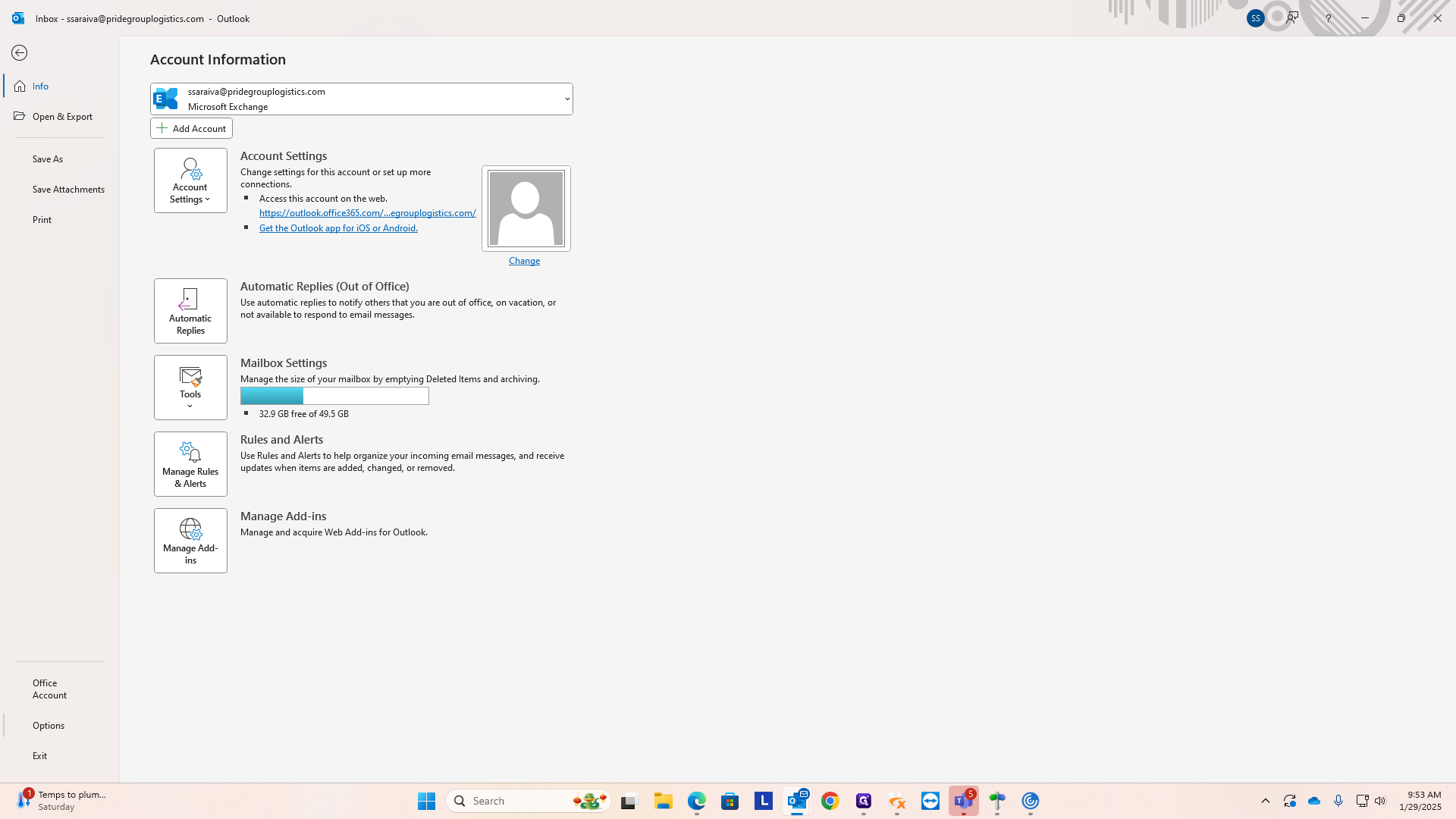Click the SS account avatar in title bar
1456x819 pixels.
click(x=1255, y=18)
